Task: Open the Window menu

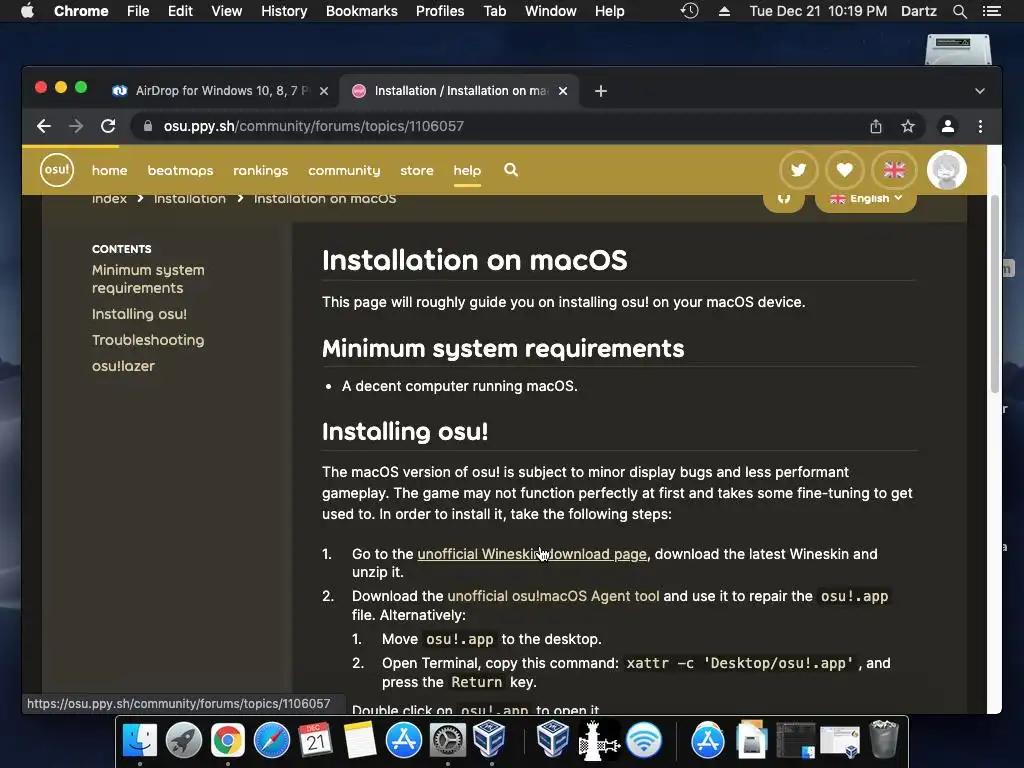Action: [x=551, y=11]
